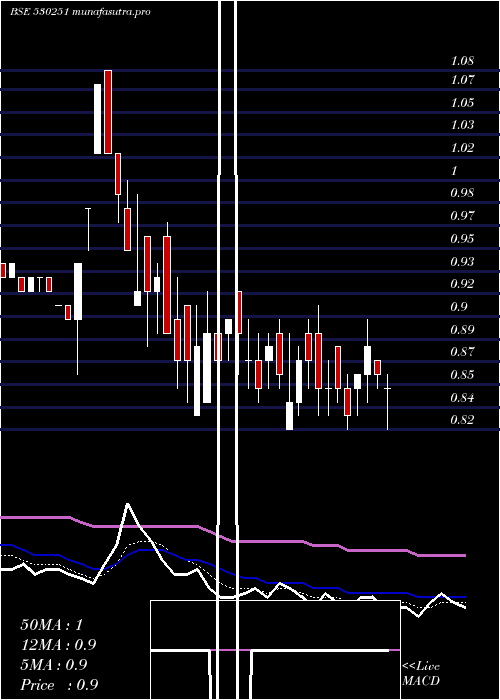This screenshot has height=700, width=500.
Task: Click the '12MA : 0.9' indicator readout
Action: click(x=58, y=645)
